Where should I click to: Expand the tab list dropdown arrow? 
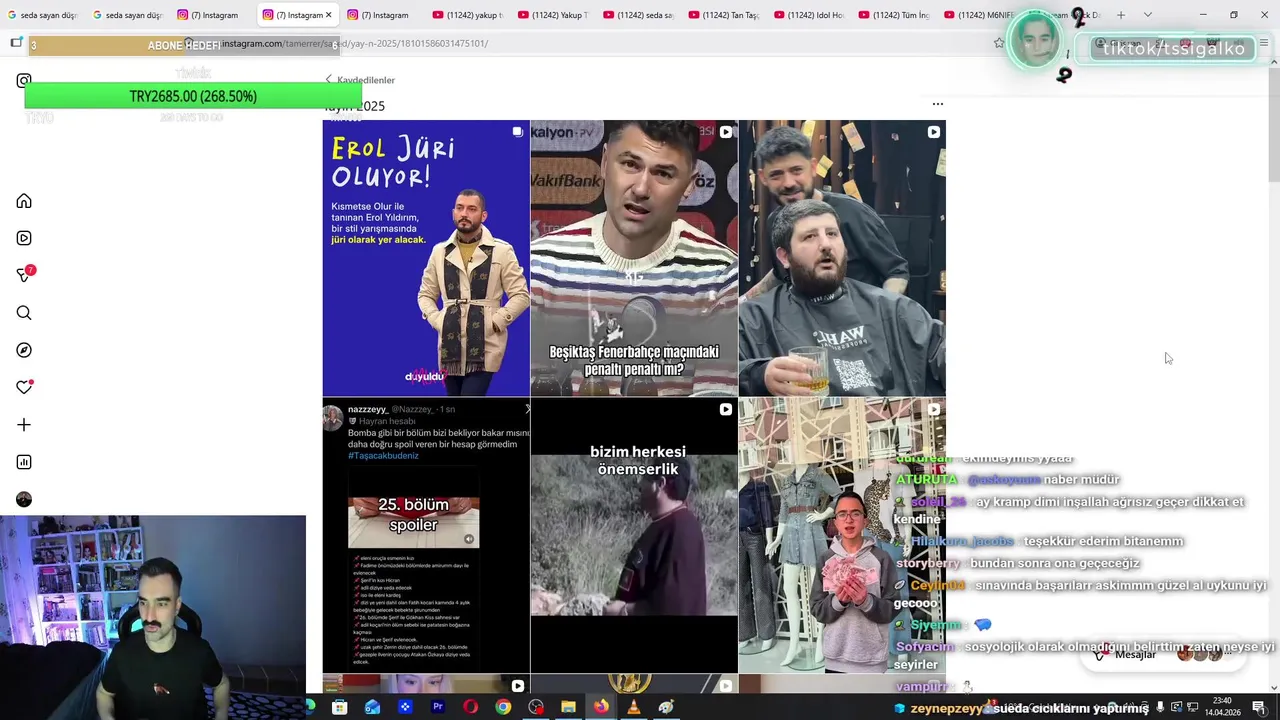(1147, 15)
